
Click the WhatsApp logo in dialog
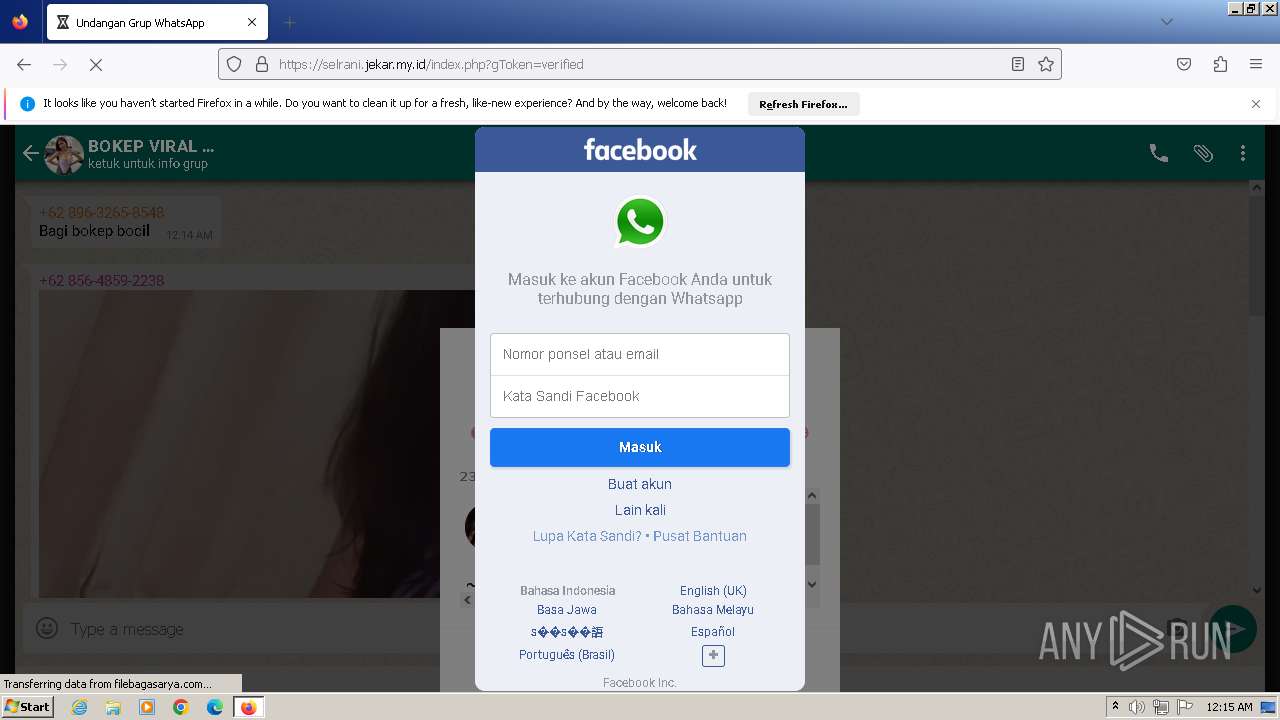click(640, 222)
